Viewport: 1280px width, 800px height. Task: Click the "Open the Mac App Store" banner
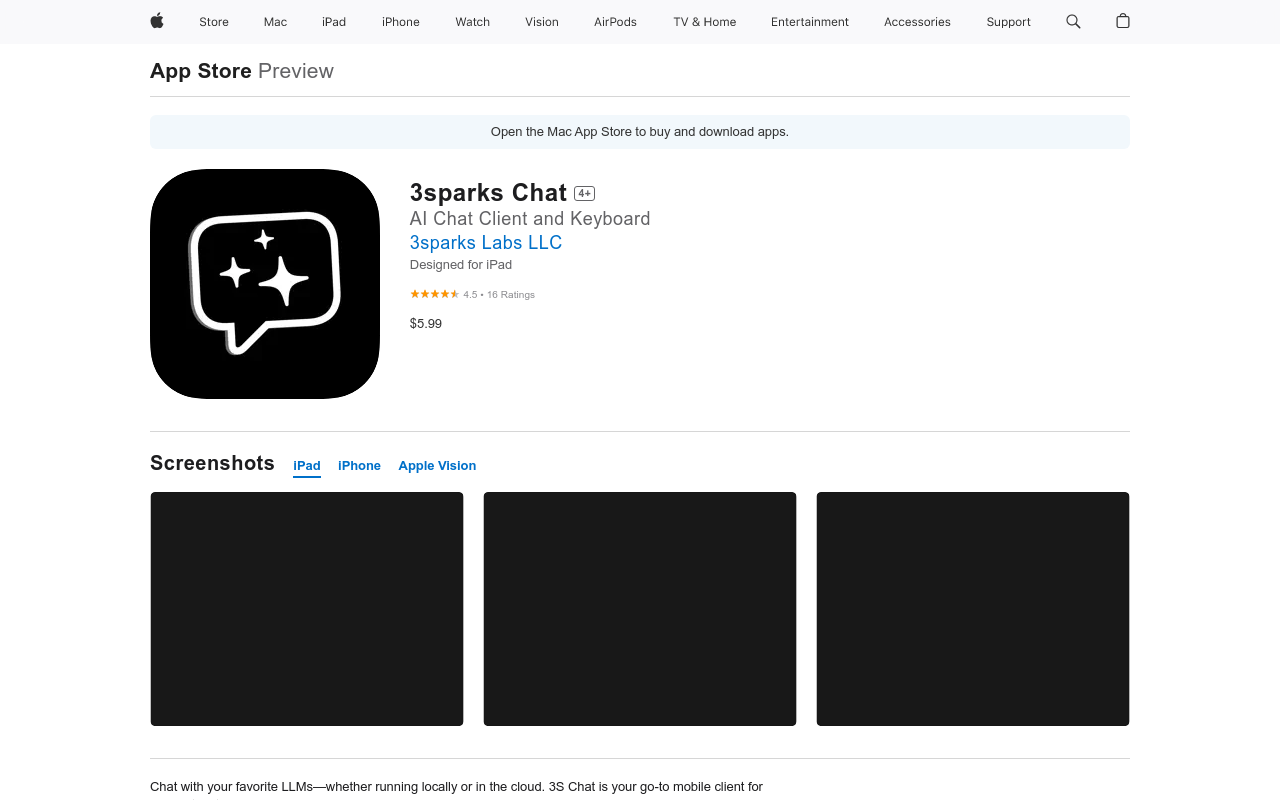(640, 132)
